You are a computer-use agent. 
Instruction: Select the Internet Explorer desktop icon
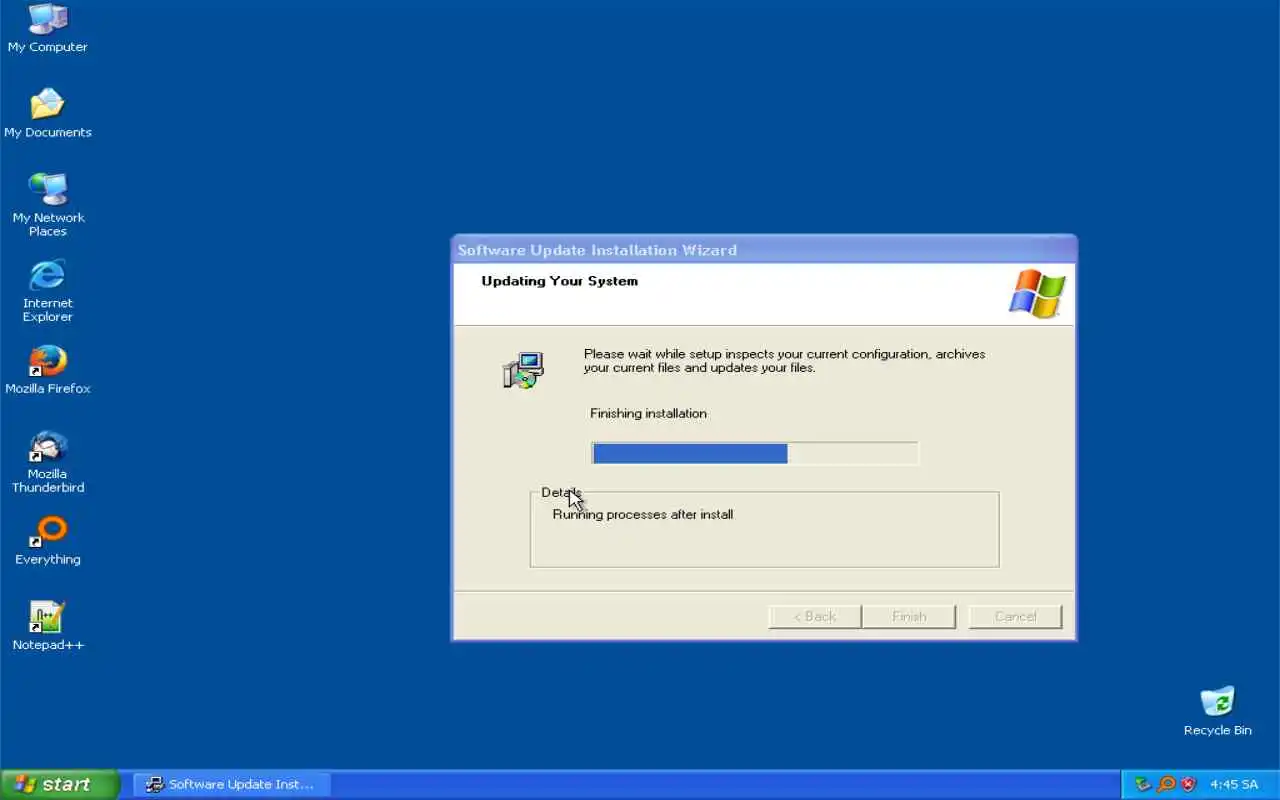pos(47,291)
